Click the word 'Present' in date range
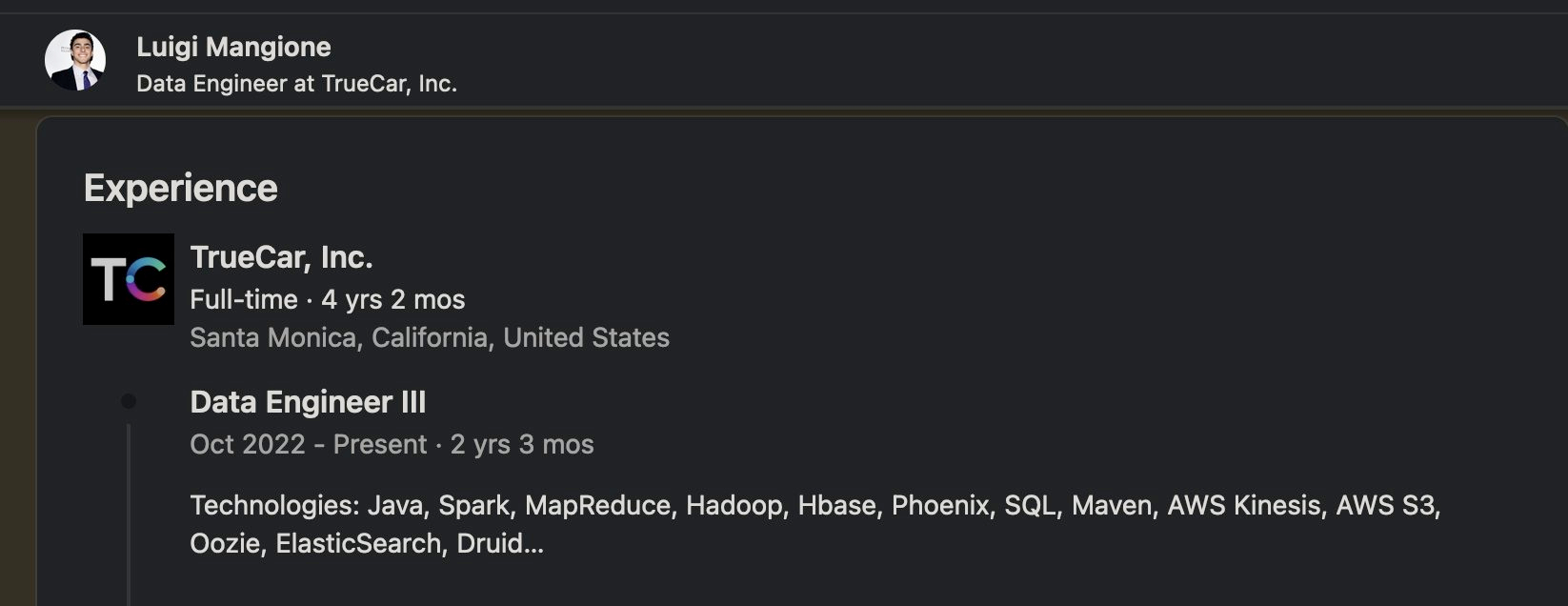This screenshot has width=1568, height=606. point(380,444)
